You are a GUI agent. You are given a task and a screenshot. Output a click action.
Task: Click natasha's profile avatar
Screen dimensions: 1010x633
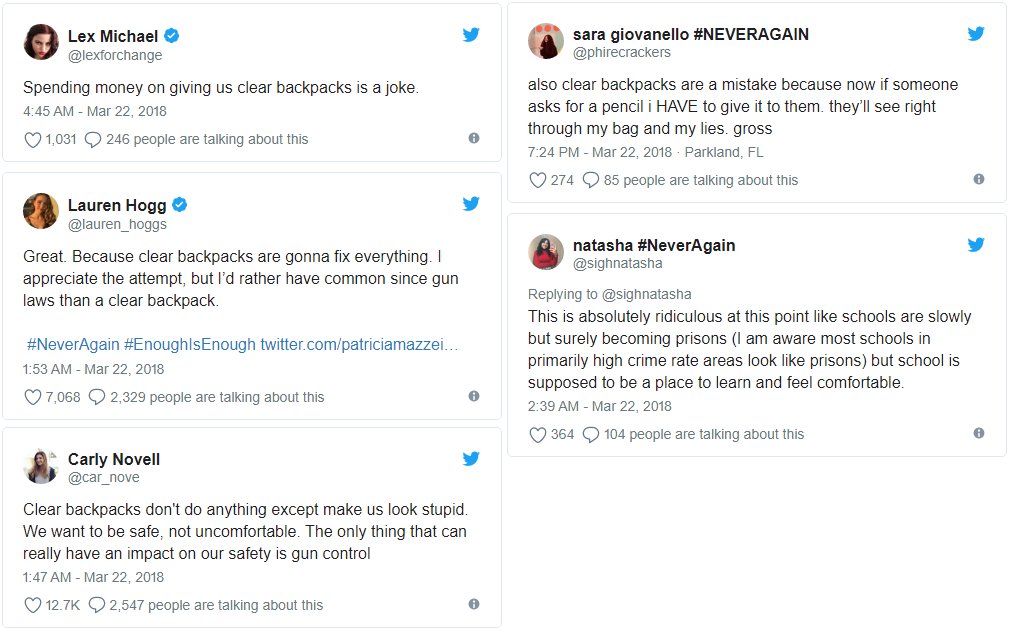pos(546,252)
